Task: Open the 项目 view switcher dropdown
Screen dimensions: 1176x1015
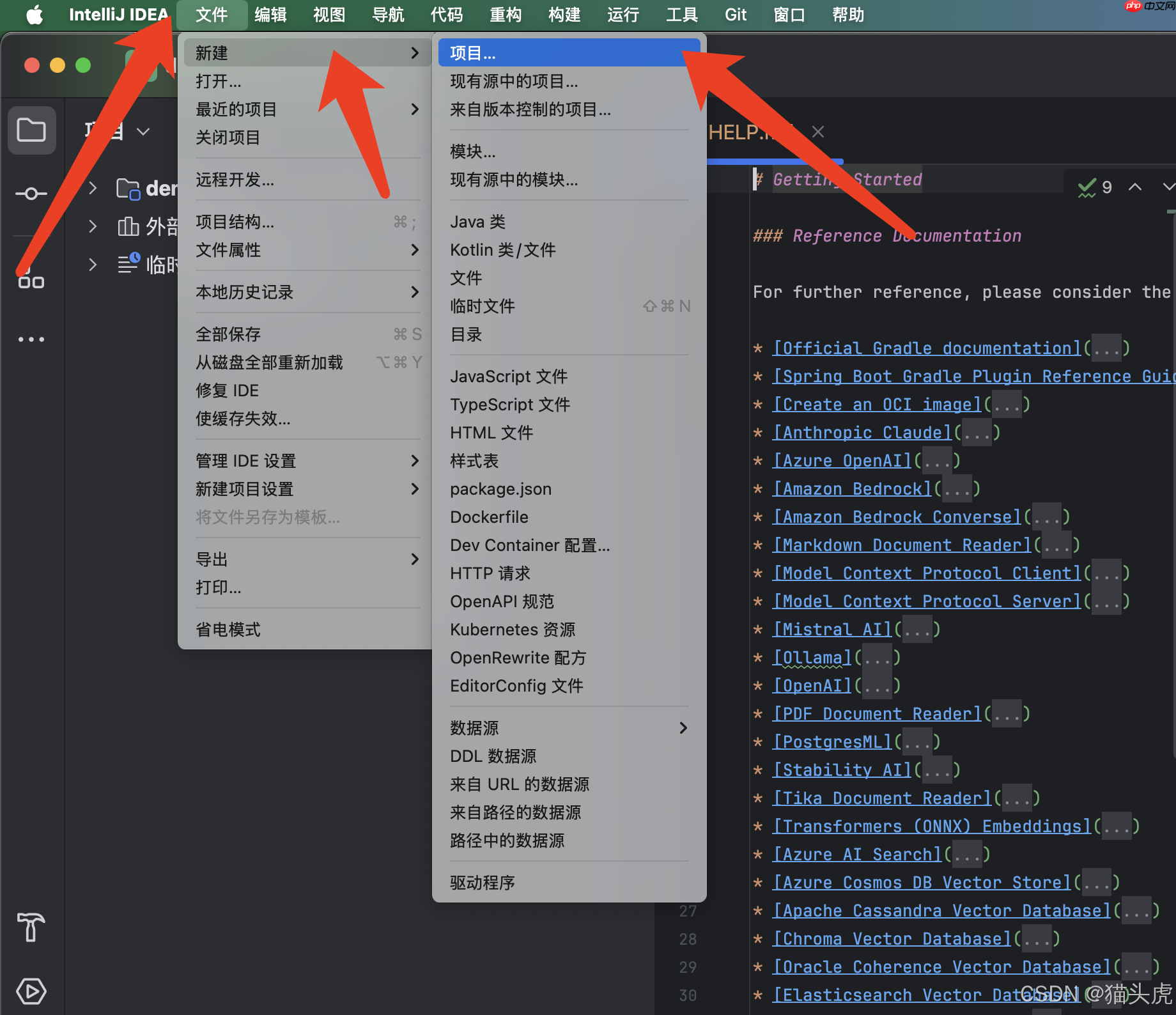Action: coord(142,130)
